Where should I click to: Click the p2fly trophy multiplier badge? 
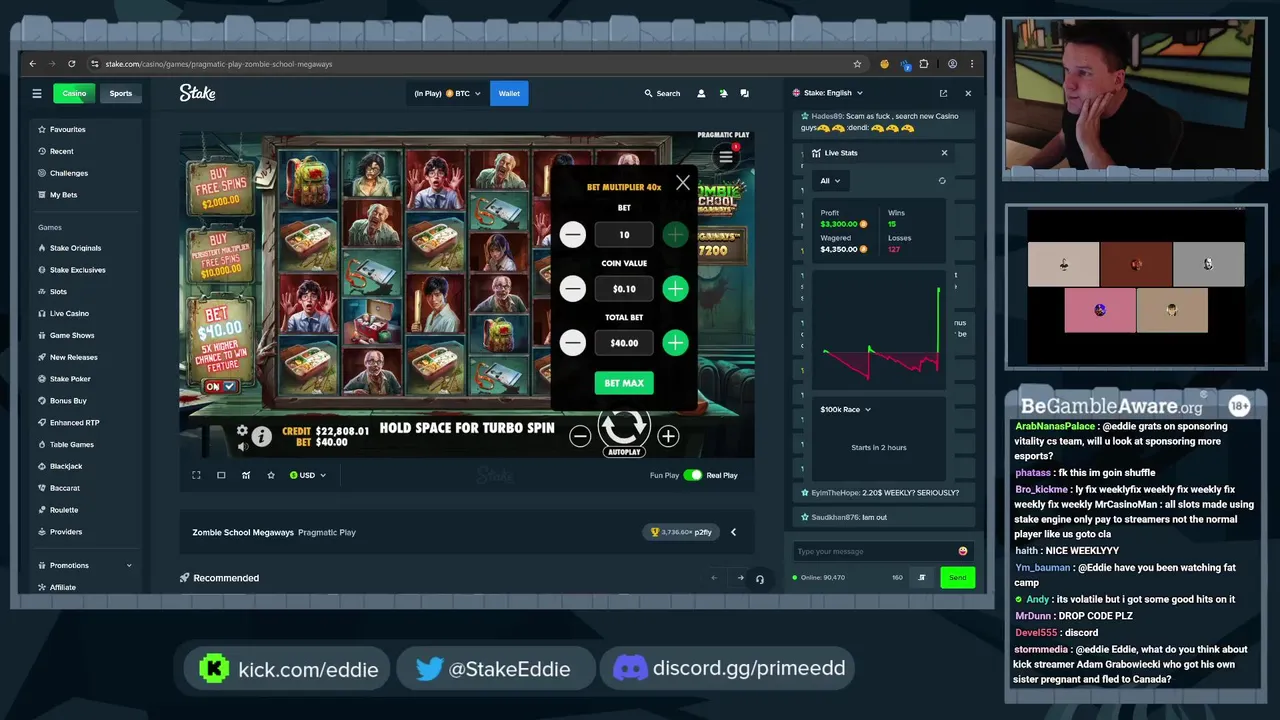(x=681, y=532)
